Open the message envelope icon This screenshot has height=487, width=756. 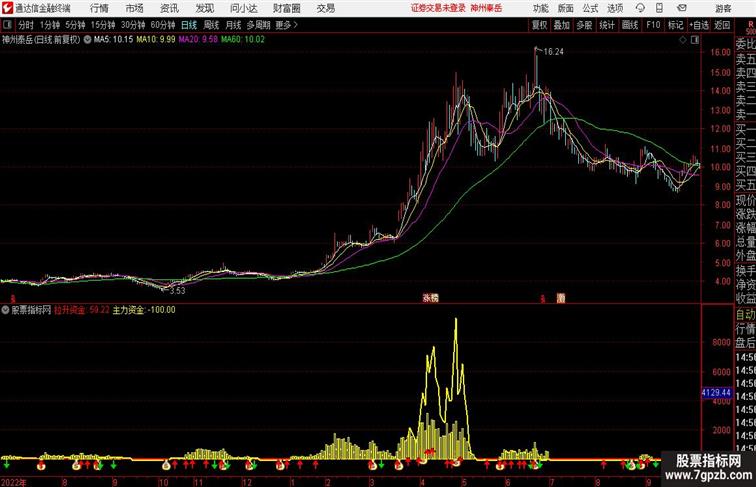[682, 8]
